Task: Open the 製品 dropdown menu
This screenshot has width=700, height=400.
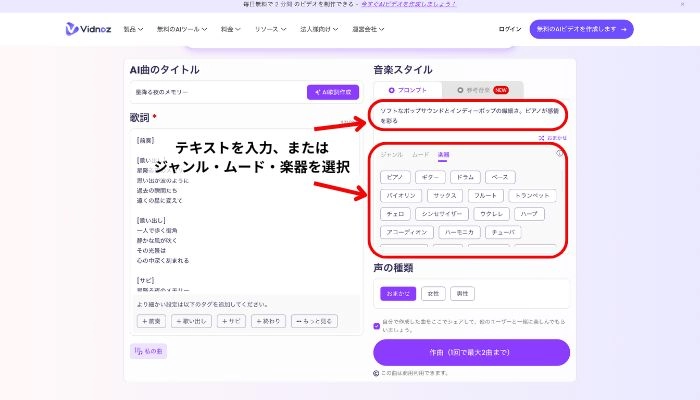Action: point(133,29)
